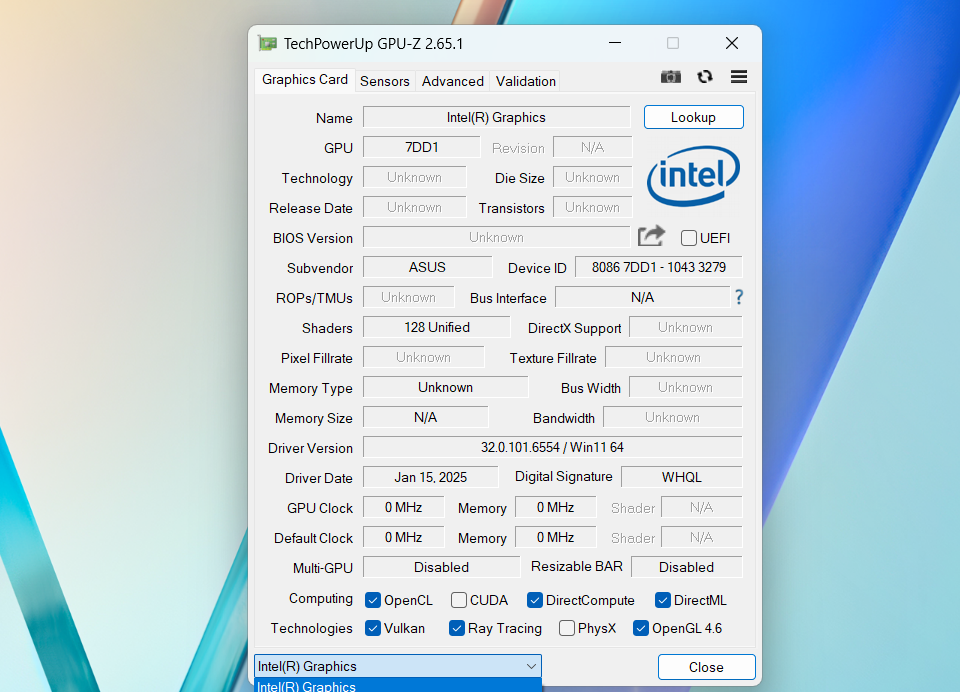This screenshot has height=692, width=960.
Task: Select Intel(R) Graphics in the dropdown list
Action: tap(398, 686)
